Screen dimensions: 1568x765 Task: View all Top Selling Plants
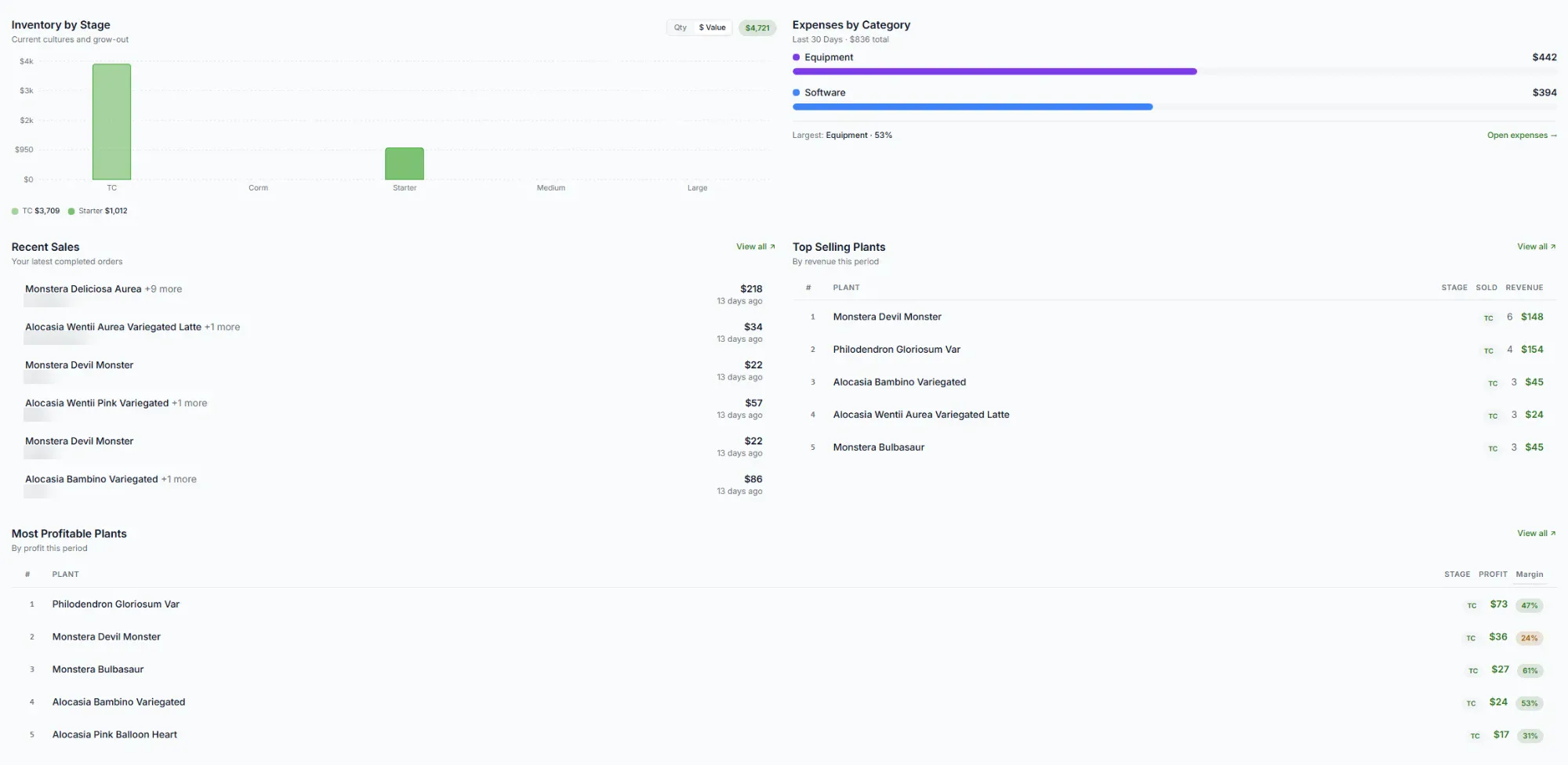1536,247
